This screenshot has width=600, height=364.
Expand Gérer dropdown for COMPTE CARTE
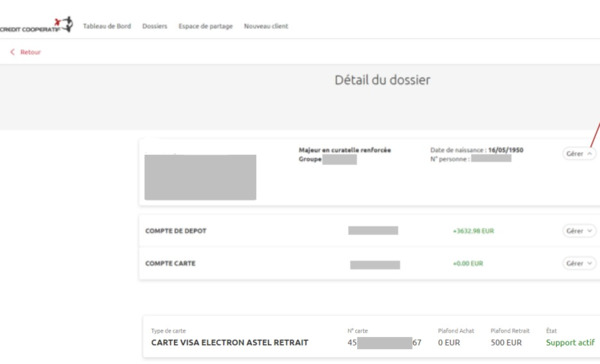[x=579, y=263]
